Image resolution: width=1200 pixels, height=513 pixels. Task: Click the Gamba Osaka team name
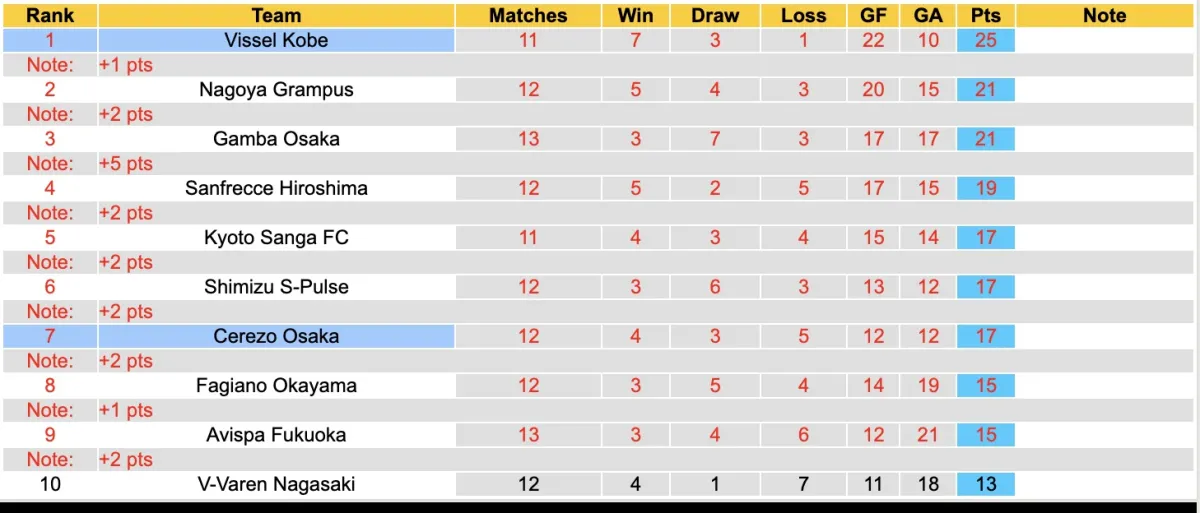point(276,139)
